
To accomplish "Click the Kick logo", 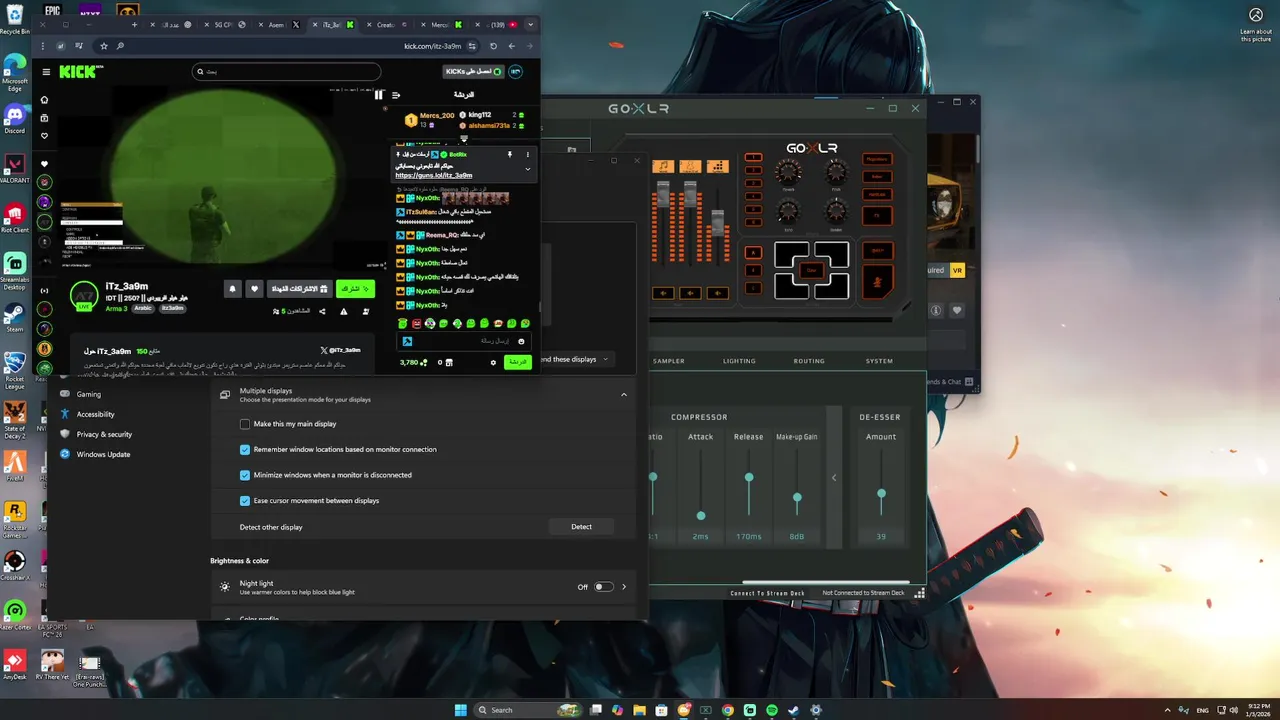I will (x=80, y=72).
